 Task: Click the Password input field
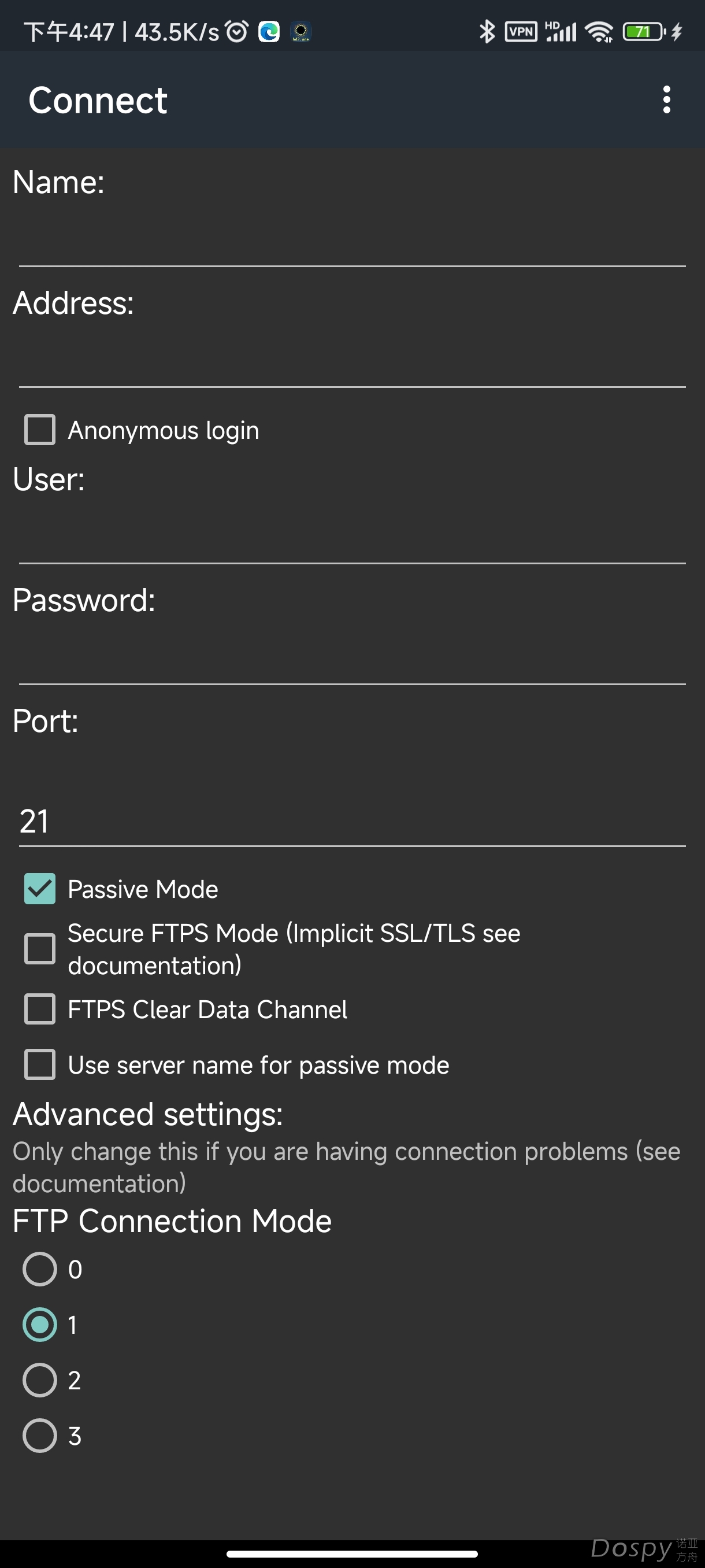coord(351,660)
